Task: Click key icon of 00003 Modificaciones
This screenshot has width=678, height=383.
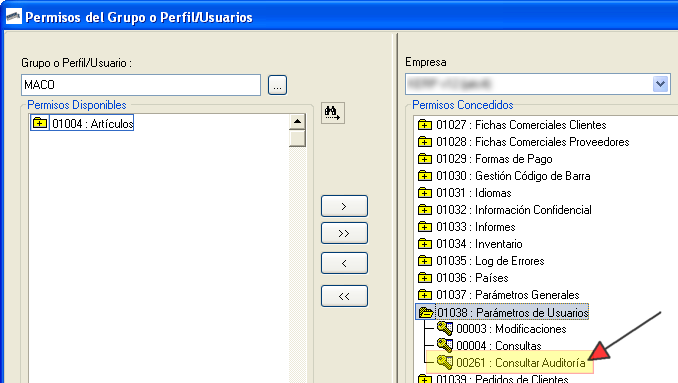Action: point(445,329)
